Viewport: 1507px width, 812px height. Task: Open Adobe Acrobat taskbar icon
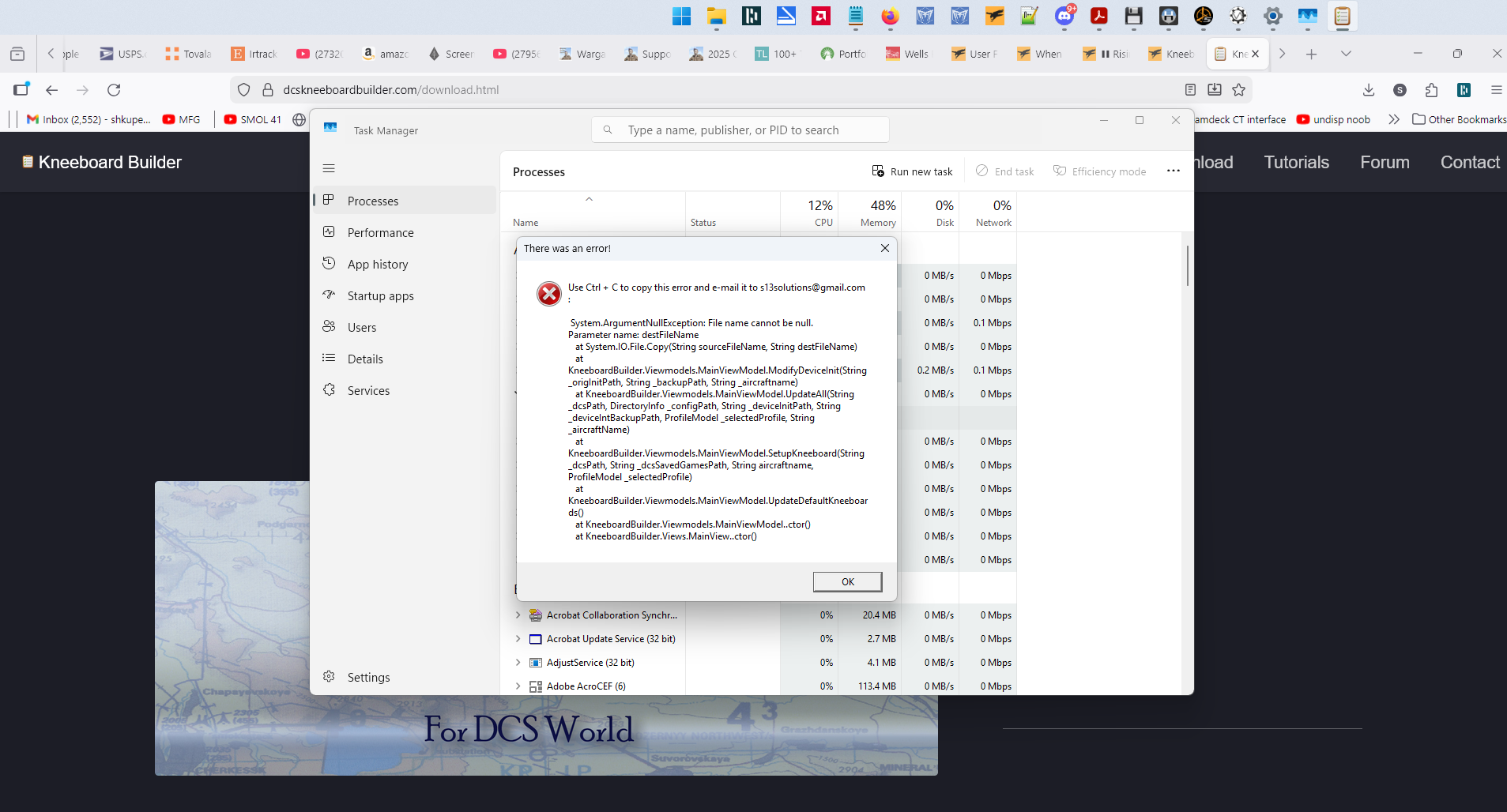pos(1099,16)
